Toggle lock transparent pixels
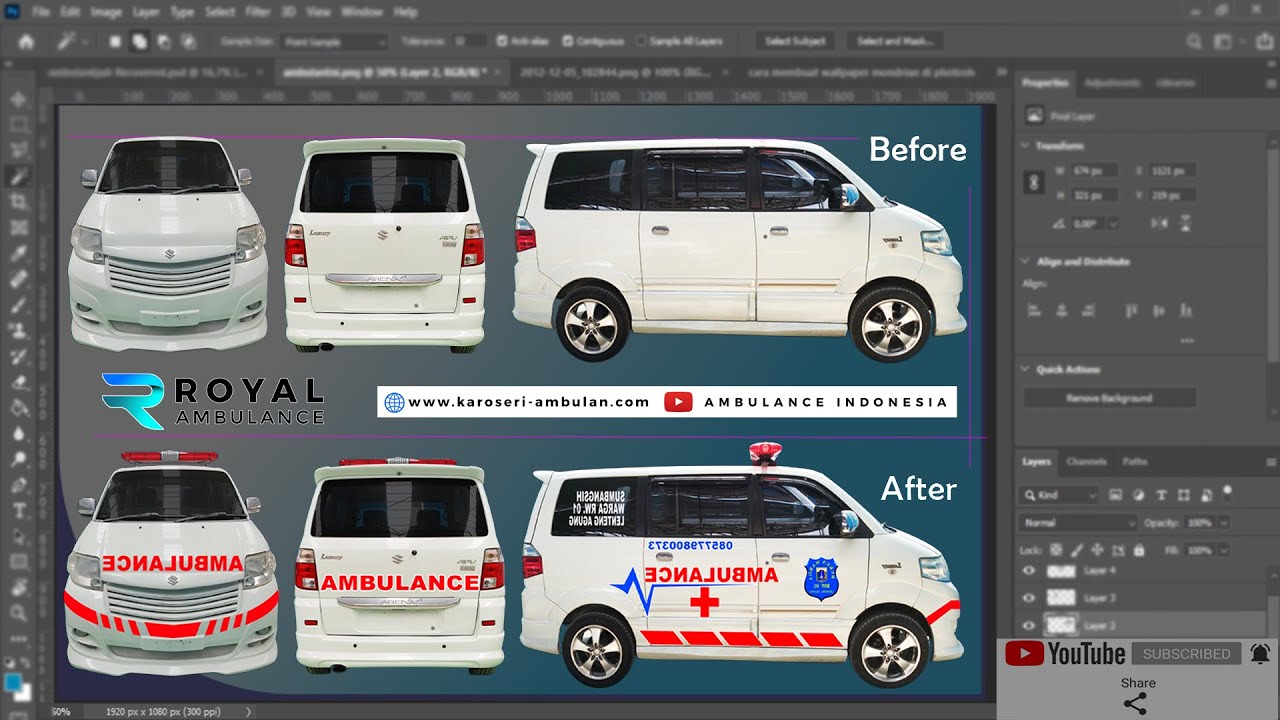The height and width of the screenshot is (720, 1280). click(1056, 550)
